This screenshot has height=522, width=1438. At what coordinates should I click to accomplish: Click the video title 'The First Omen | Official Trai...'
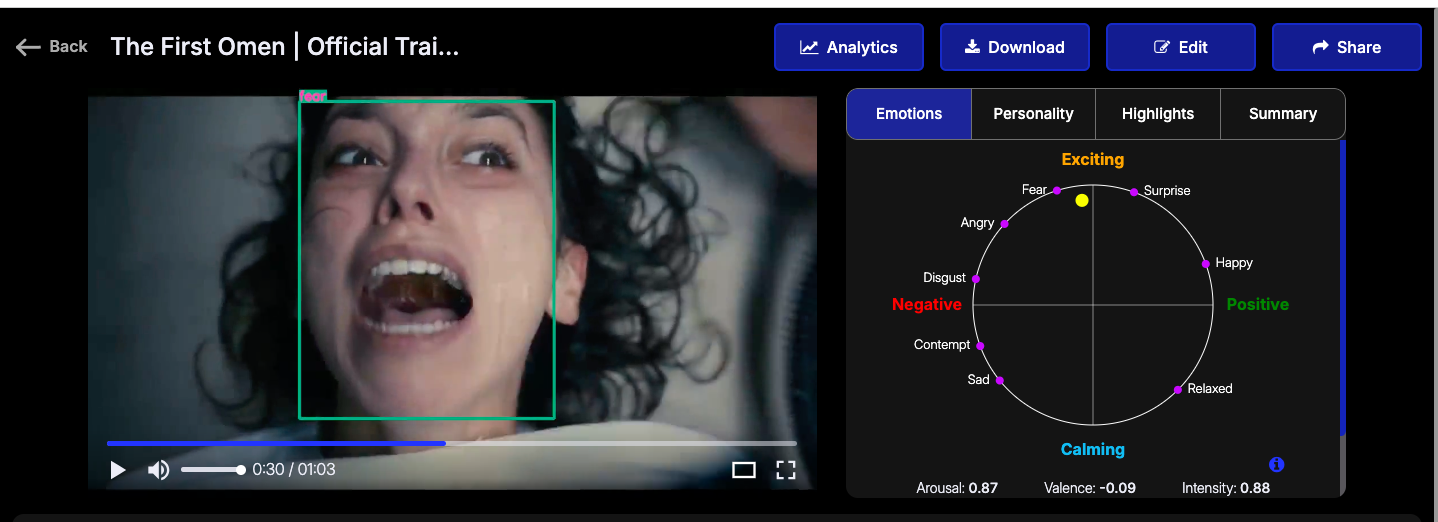285,46
